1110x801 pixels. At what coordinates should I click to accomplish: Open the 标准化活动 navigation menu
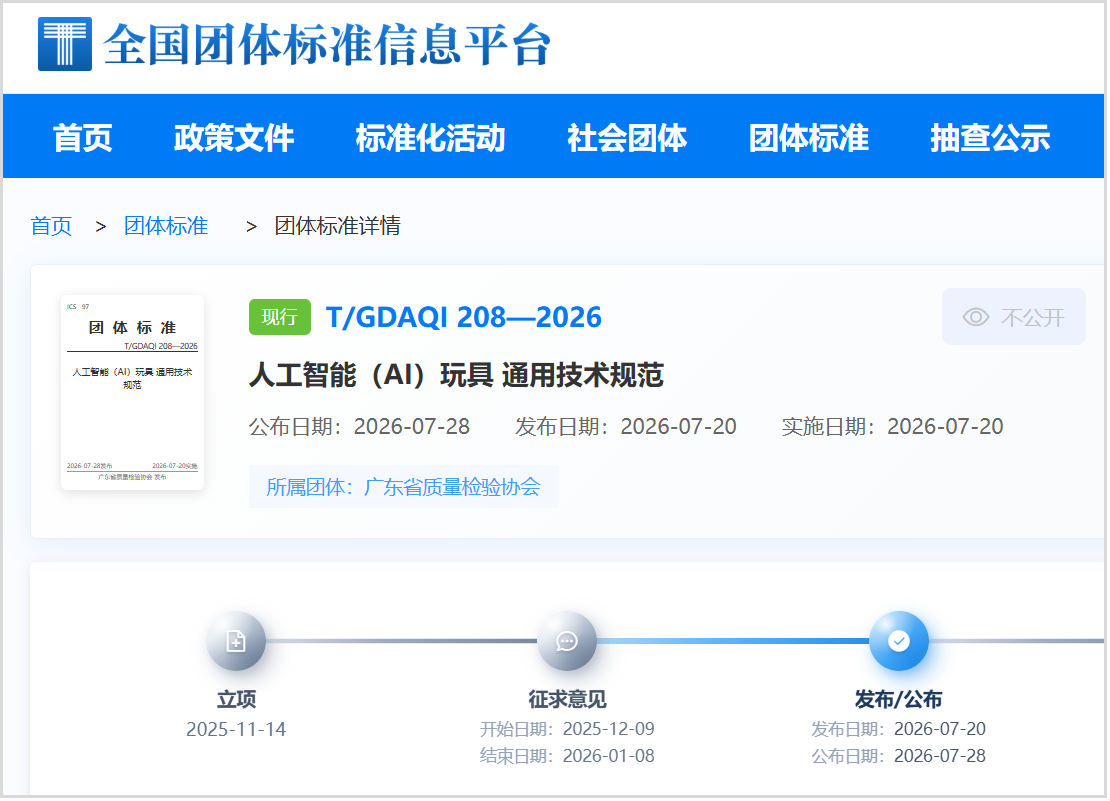[x=430, y=137]
